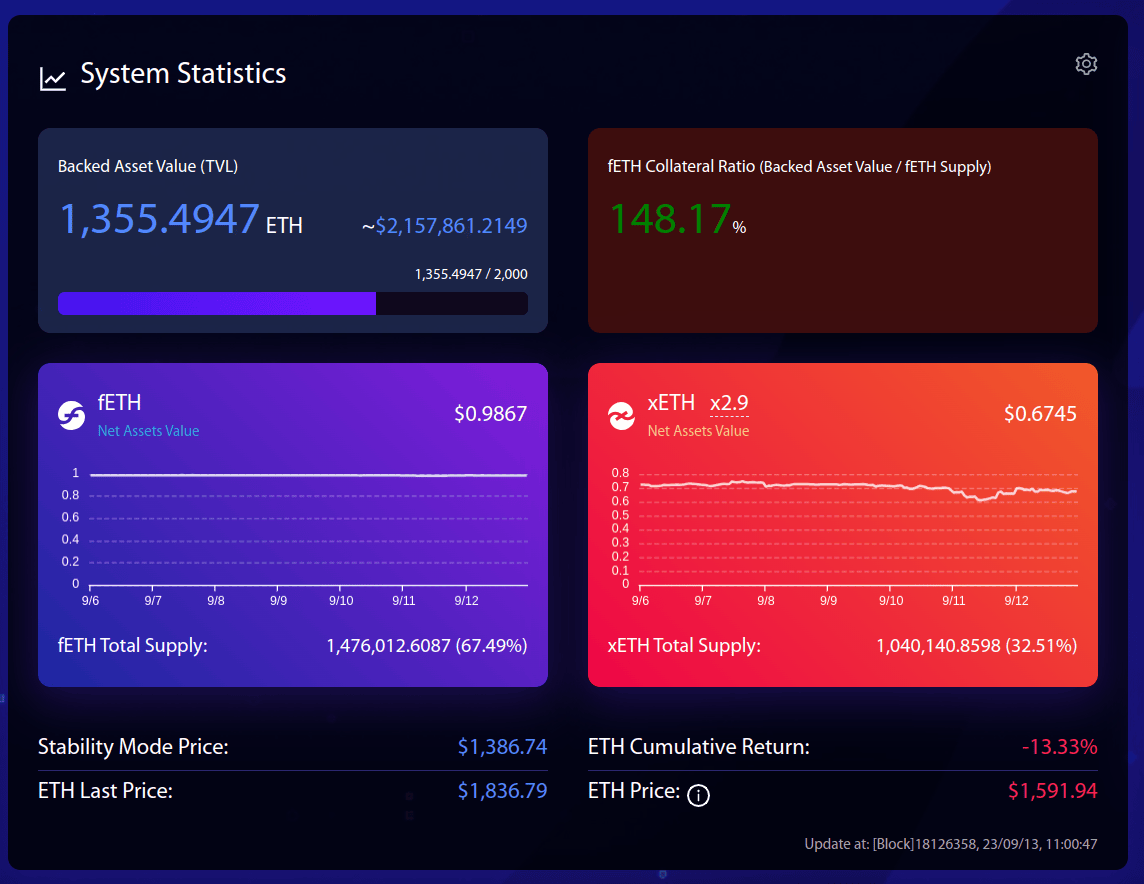Click the xETH Net Assets Value label

pyautogui.click(x=698, y=431)
